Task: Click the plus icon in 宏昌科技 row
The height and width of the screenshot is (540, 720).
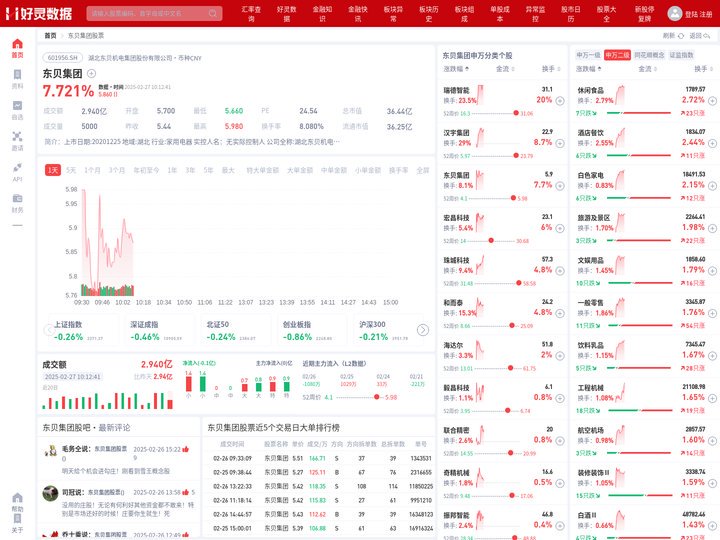Action: [560, 228]
